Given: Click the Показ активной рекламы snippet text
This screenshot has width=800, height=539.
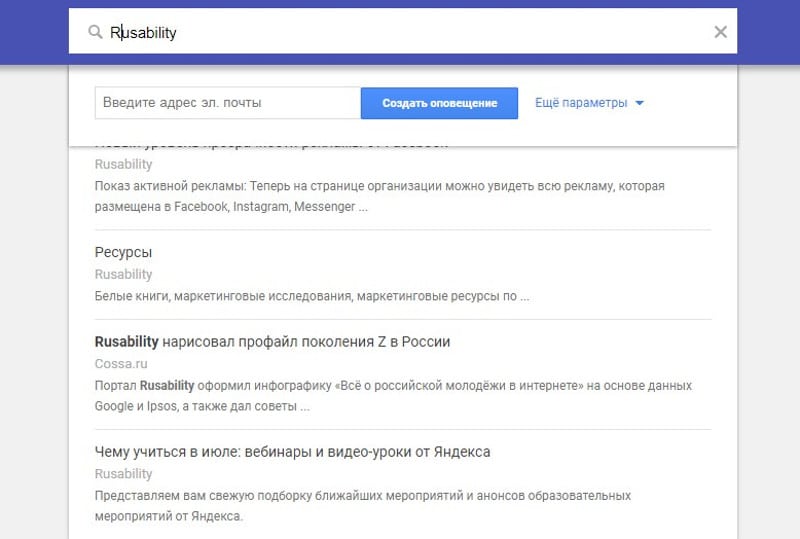Looking at the screenshot, I should point(380,196).
